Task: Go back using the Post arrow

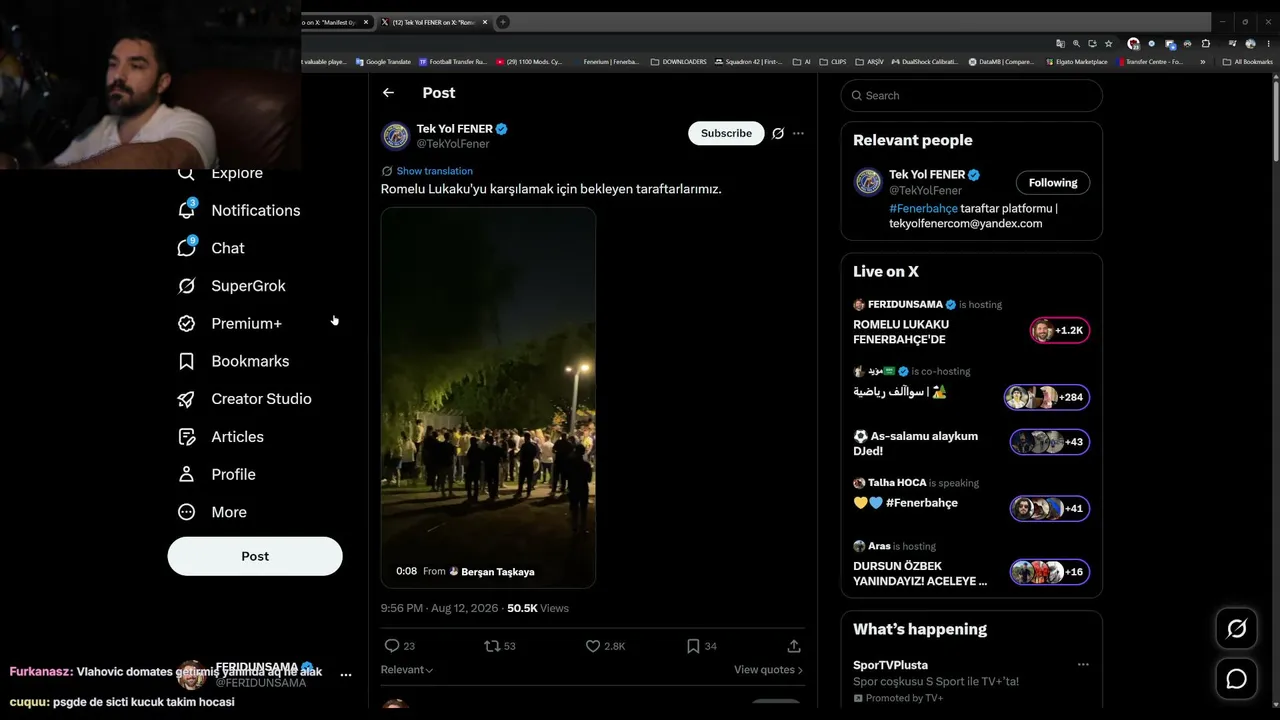Action: pyautogui.click(x=388, y=93)
